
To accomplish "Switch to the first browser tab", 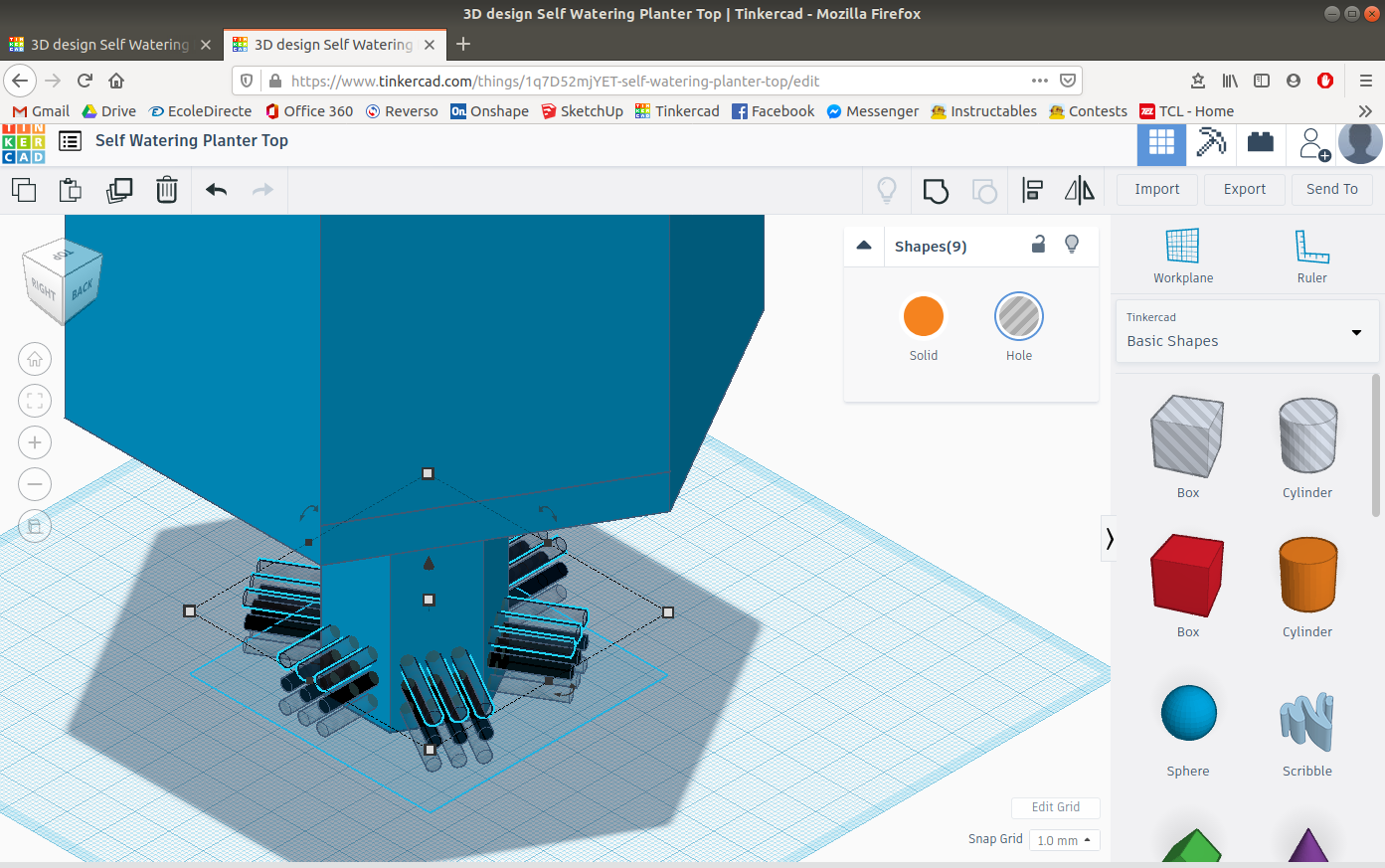I will click(x=109, y=44).
